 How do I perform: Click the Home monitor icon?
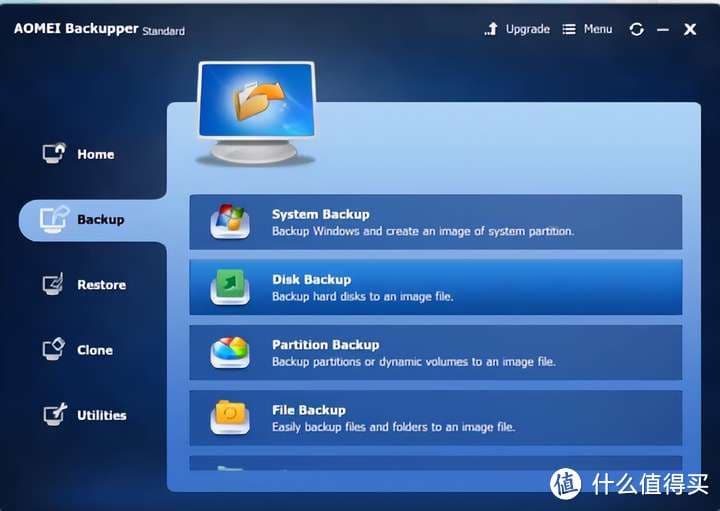[54, 153]
